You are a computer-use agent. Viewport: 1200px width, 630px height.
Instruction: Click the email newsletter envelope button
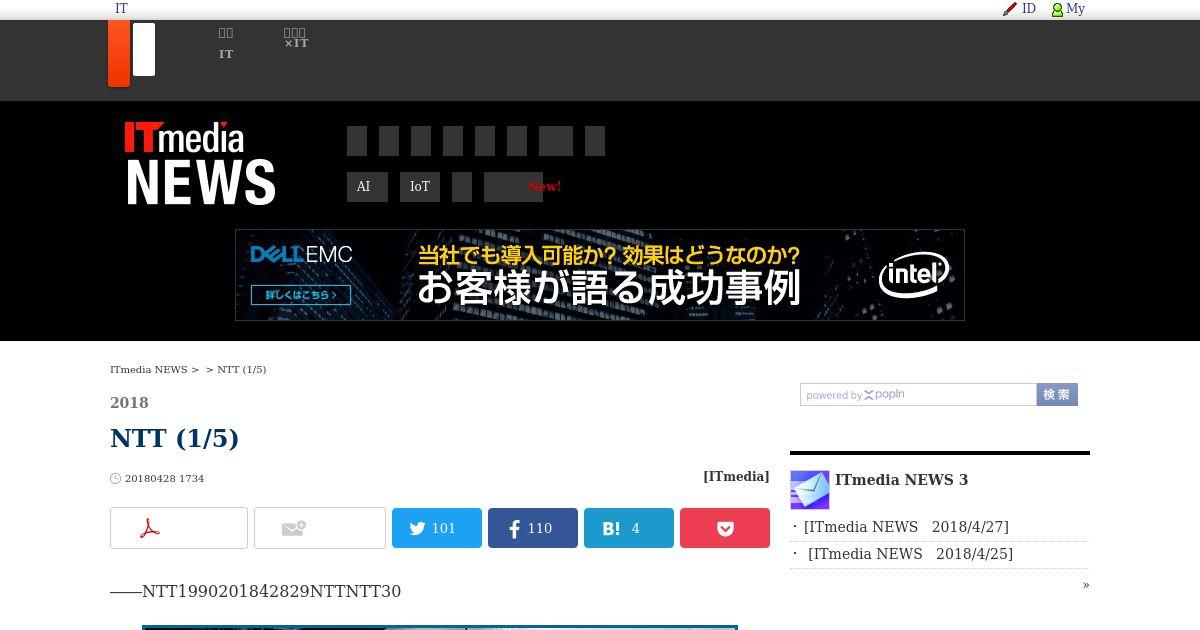[x=320, y=528]
